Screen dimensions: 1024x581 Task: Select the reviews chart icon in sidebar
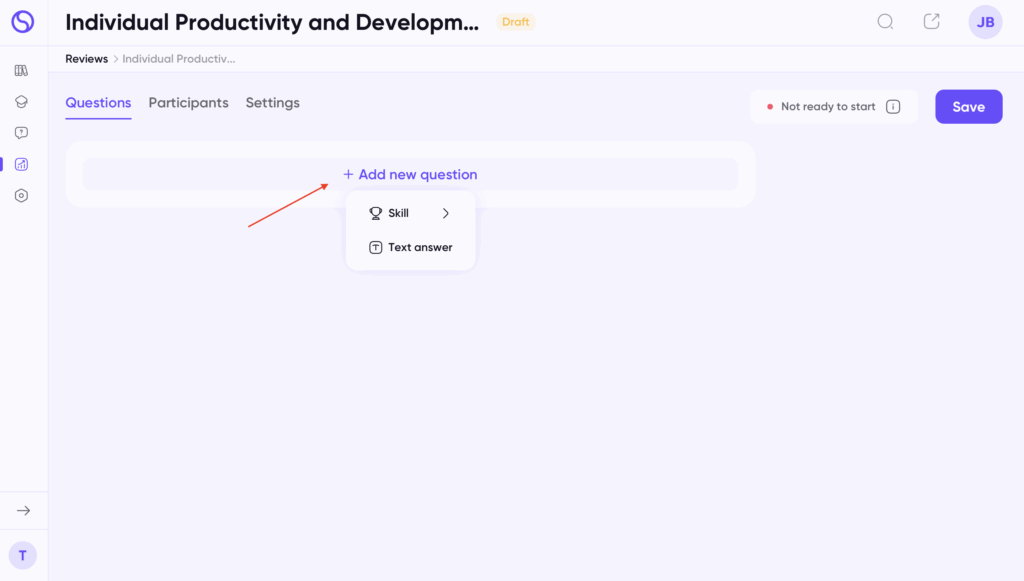pos(21,164)
